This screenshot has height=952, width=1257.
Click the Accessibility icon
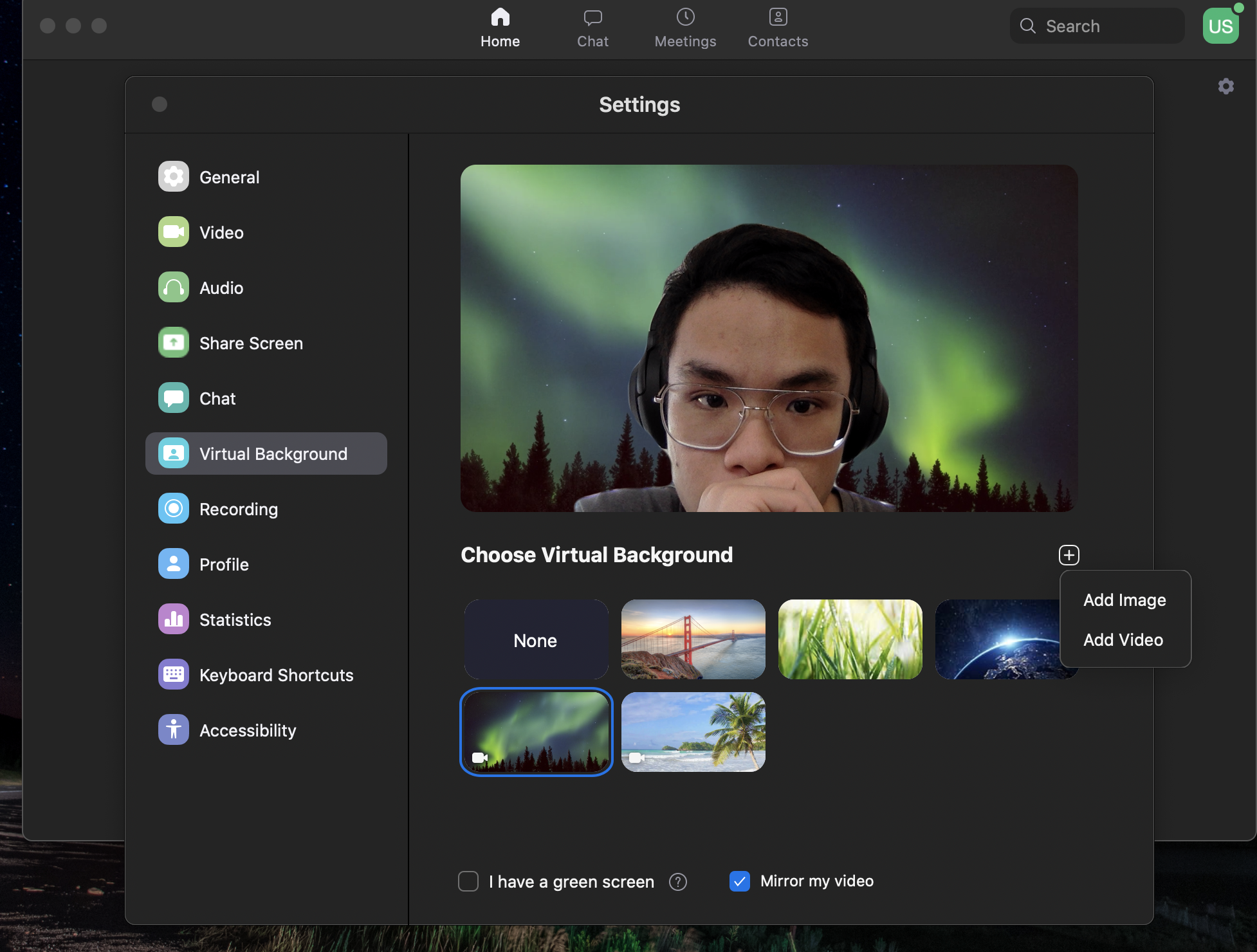174,730
